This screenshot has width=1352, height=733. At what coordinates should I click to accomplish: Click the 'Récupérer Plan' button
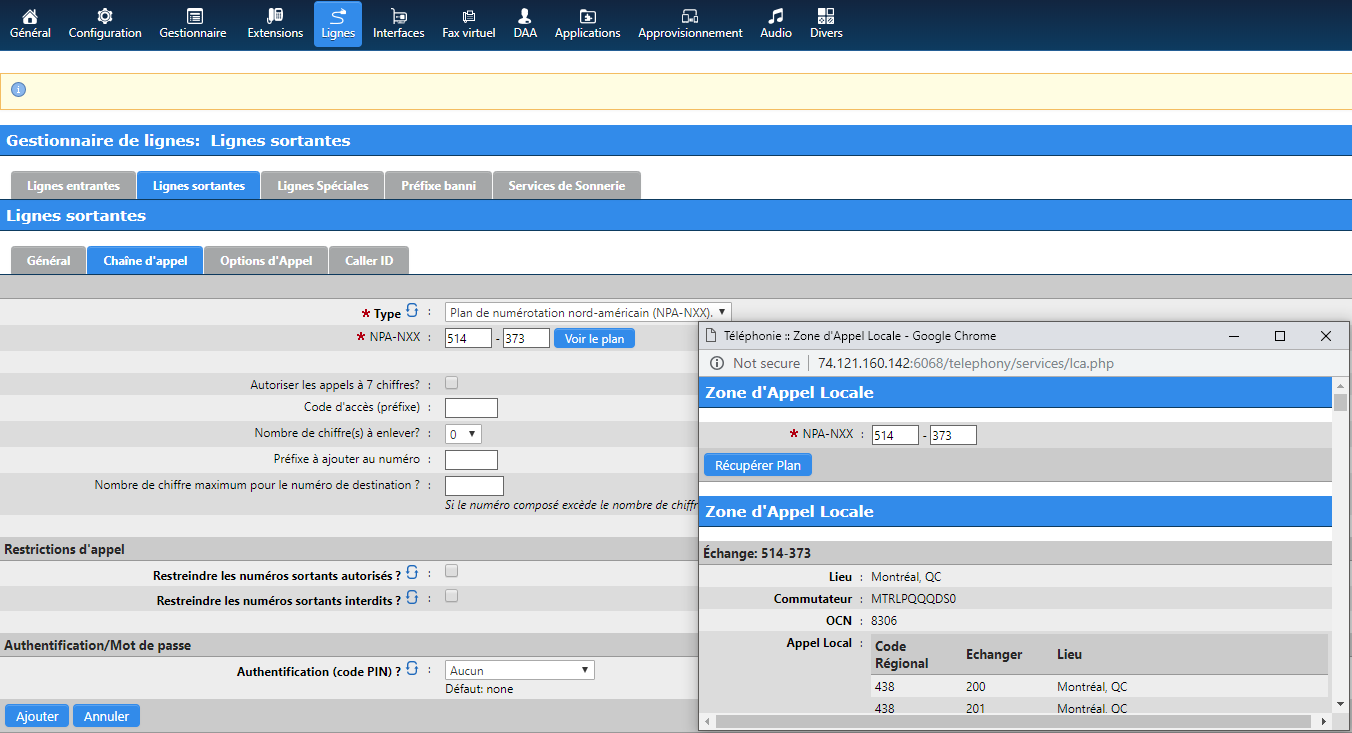point(757,465)
